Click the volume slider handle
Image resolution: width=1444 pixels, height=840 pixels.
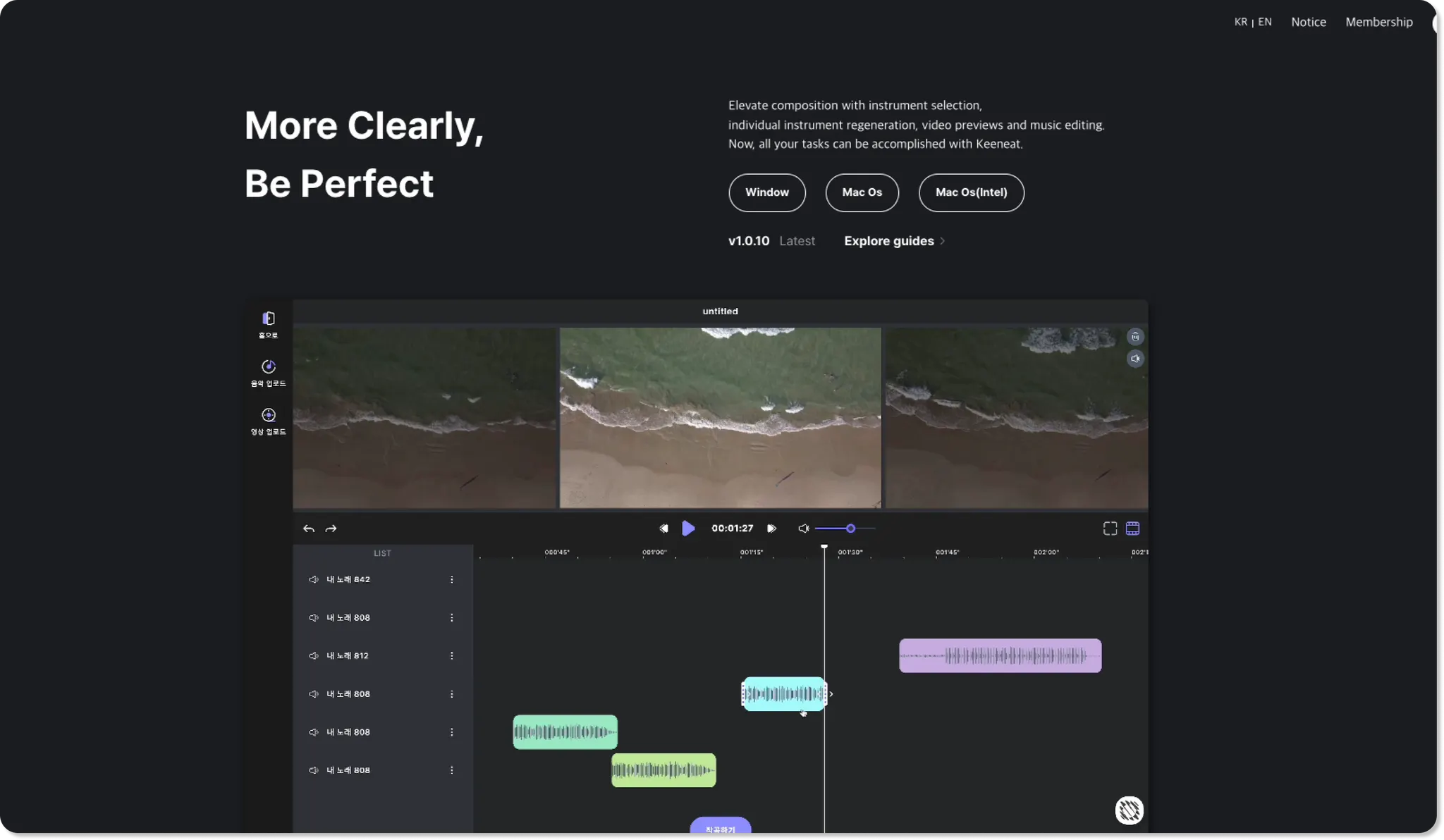pos(850,529)
